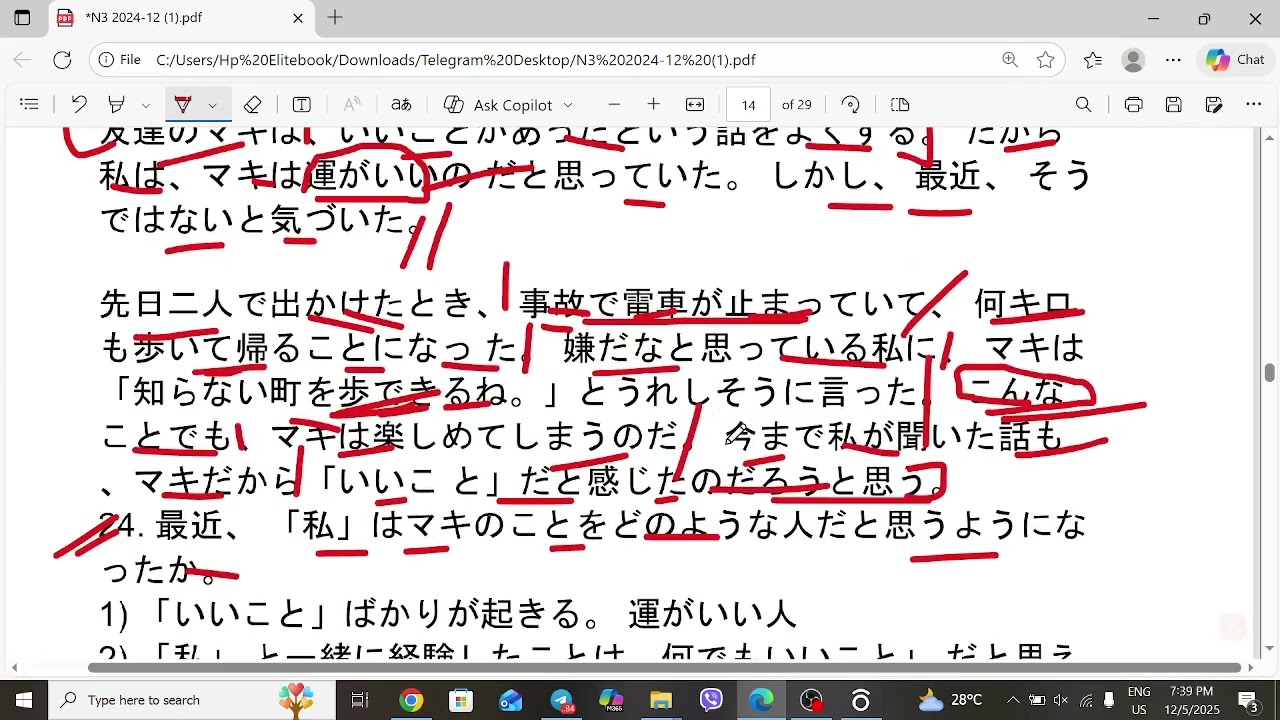Zoom in the PDF
The image size is (1280, 720).
[x=654, y=105]
